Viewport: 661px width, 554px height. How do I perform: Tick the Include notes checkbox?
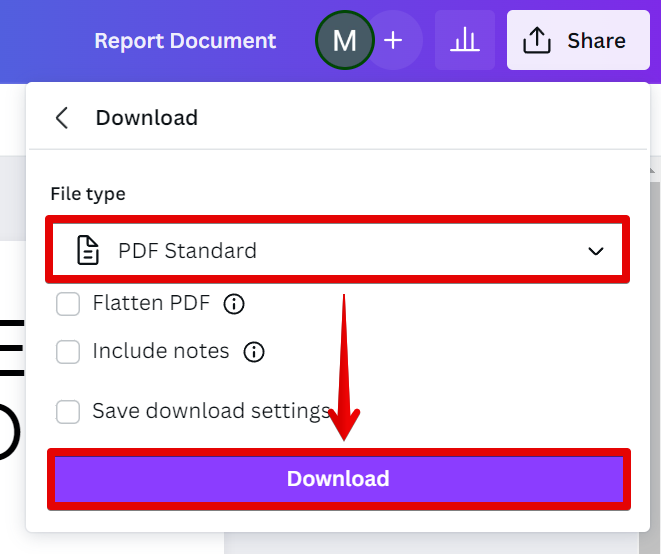pos(68,352)
